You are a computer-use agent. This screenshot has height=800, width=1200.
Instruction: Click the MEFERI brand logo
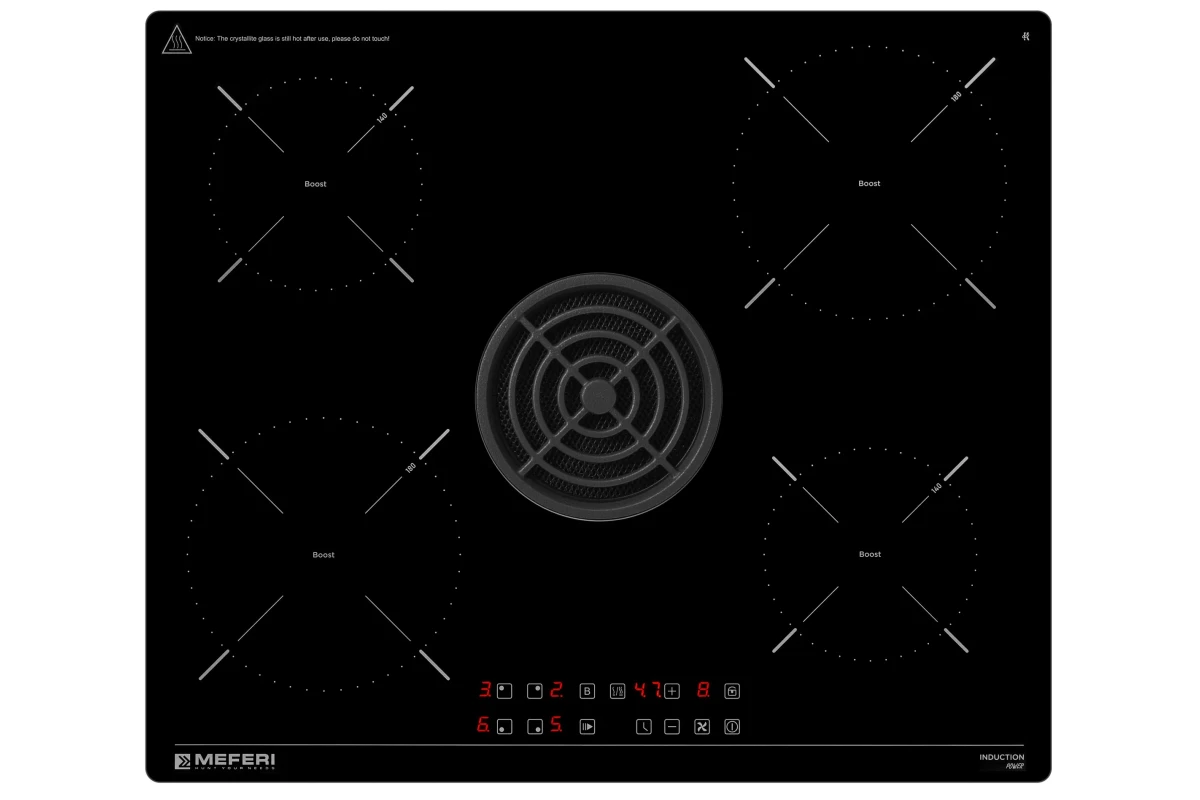225,762
